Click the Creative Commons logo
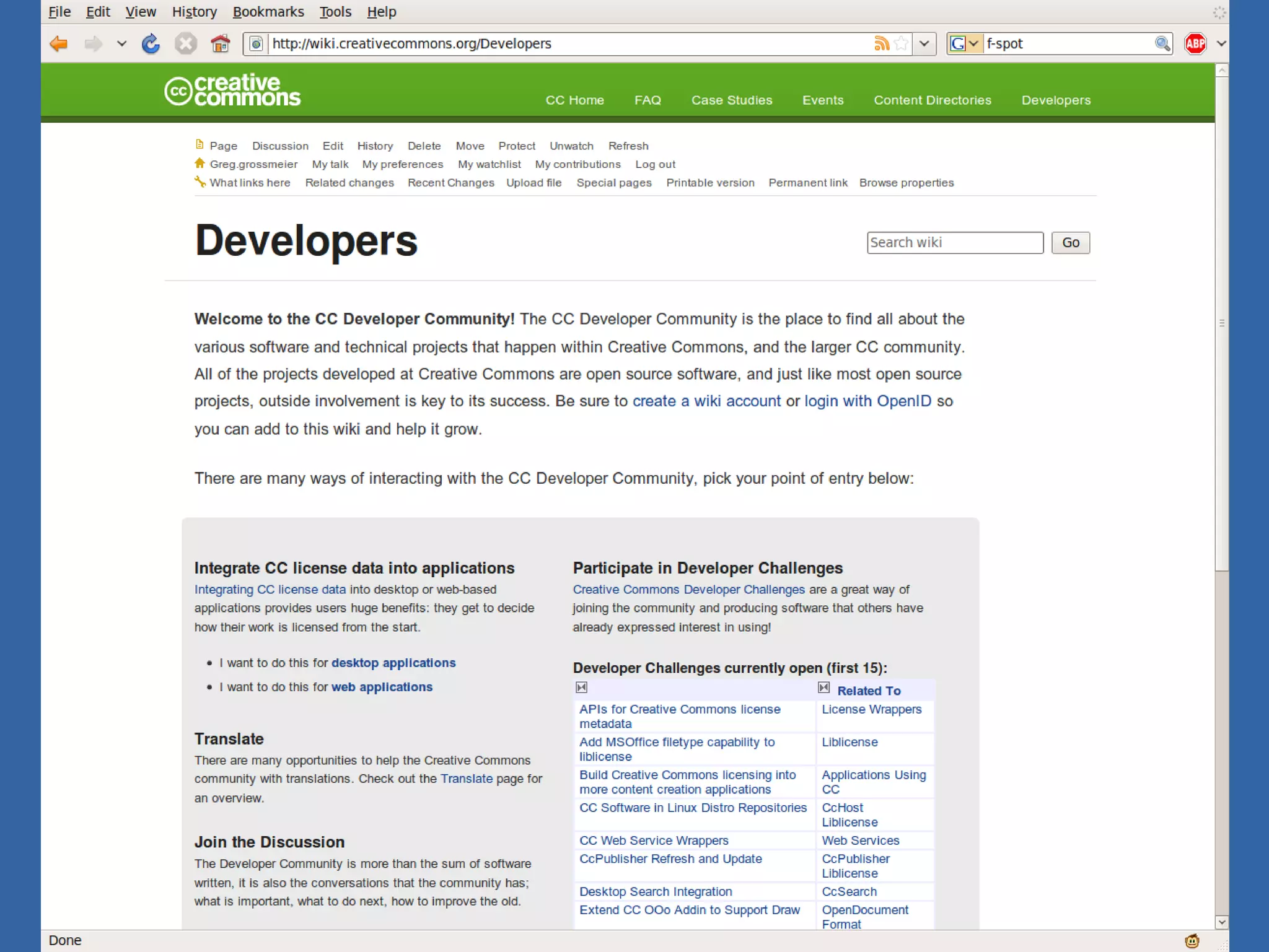The width and height of the screenshot is (1269, 952). 232,90
